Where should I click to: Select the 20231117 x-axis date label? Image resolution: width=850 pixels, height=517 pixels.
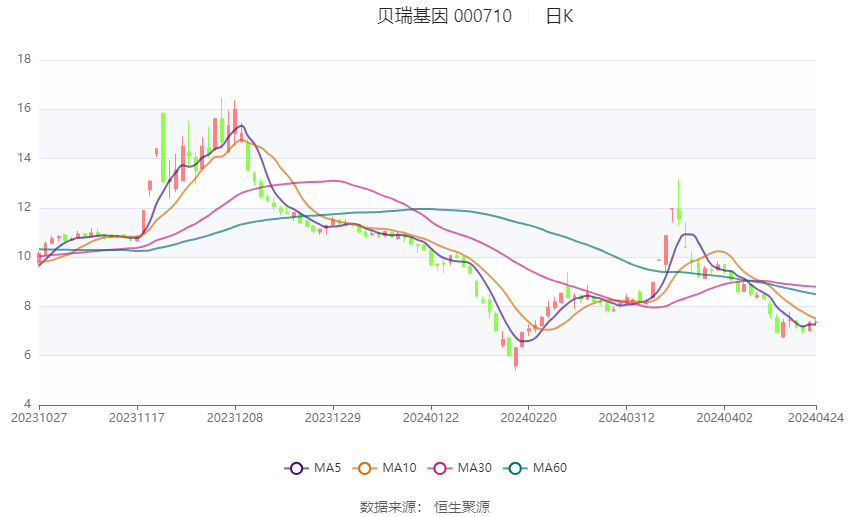pos(137,418)
